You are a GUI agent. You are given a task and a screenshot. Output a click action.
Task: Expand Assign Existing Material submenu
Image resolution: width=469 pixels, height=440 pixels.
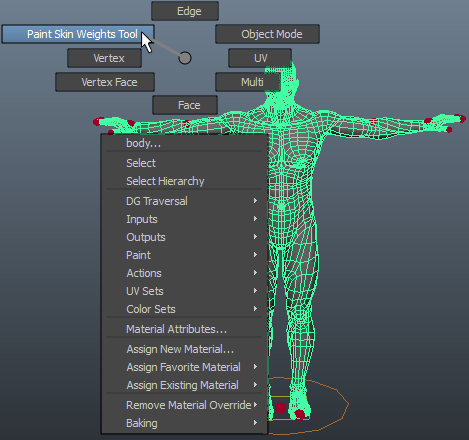point(184,385)
